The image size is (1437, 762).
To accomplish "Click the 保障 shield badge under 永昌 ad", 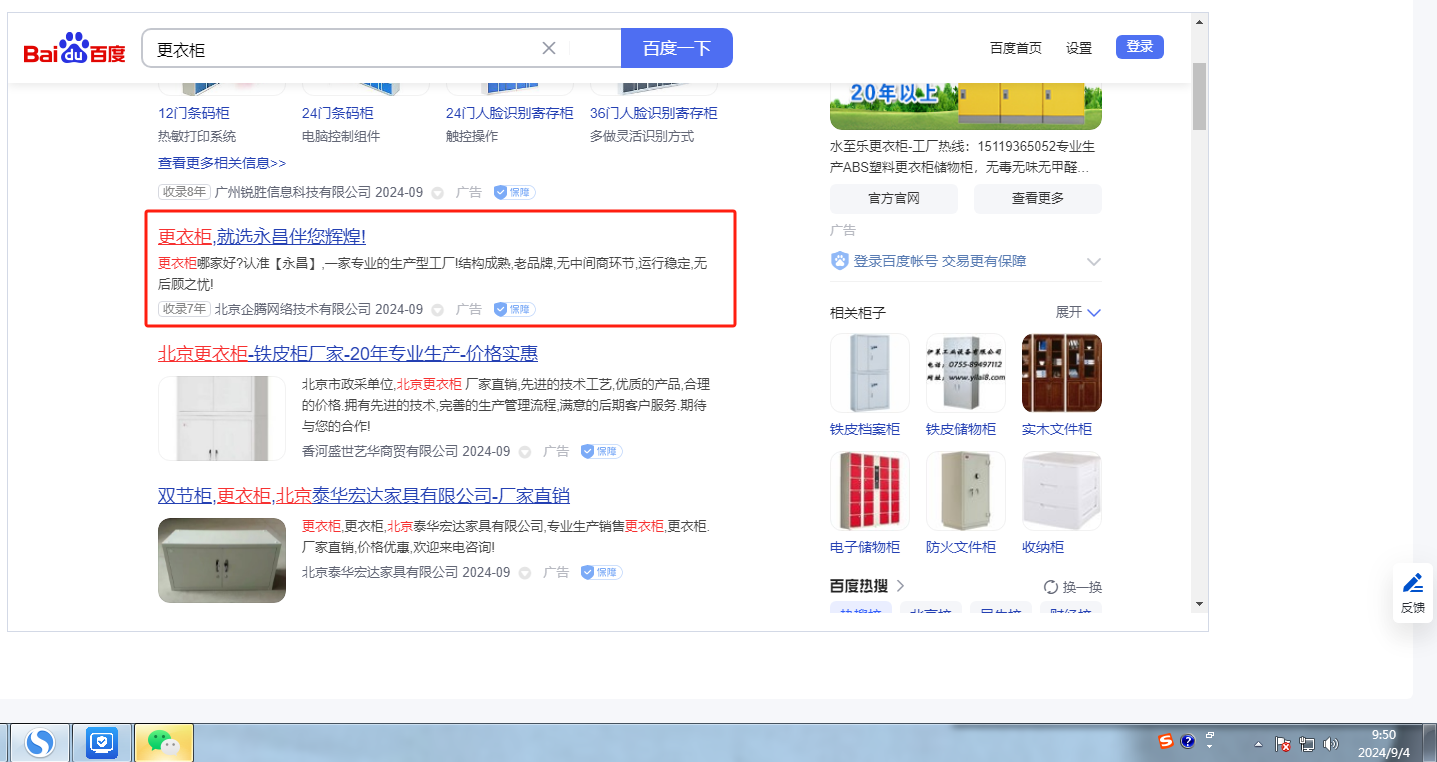I will [514, 310].
